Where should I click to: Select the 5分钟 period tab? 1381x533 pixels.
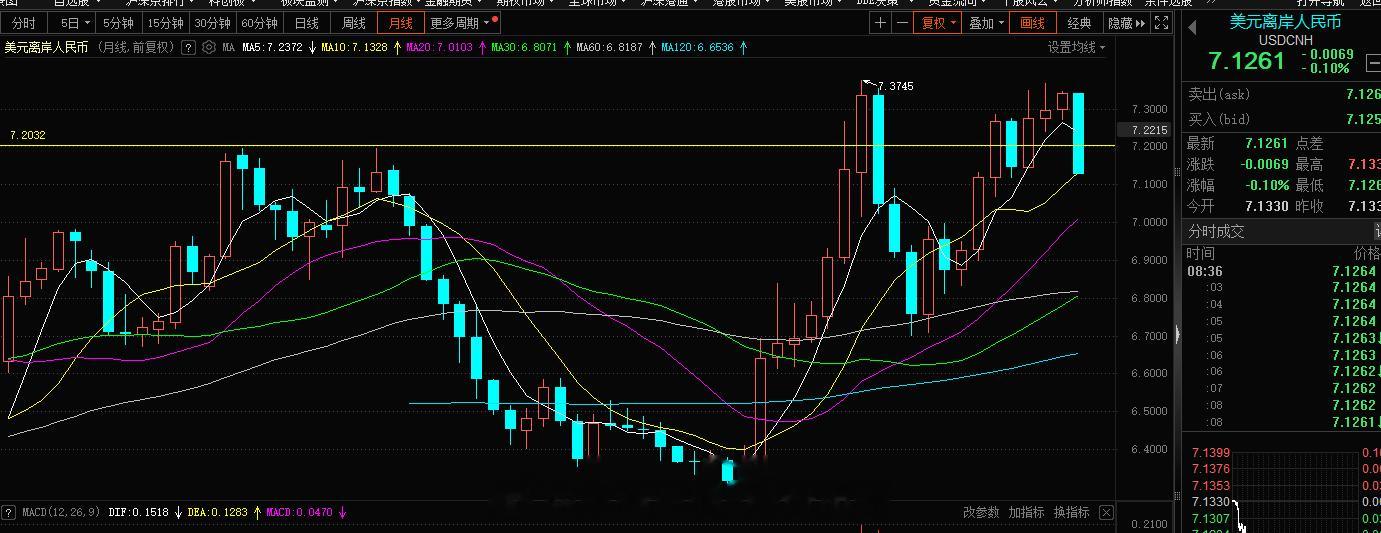click(x=118, y=23)
